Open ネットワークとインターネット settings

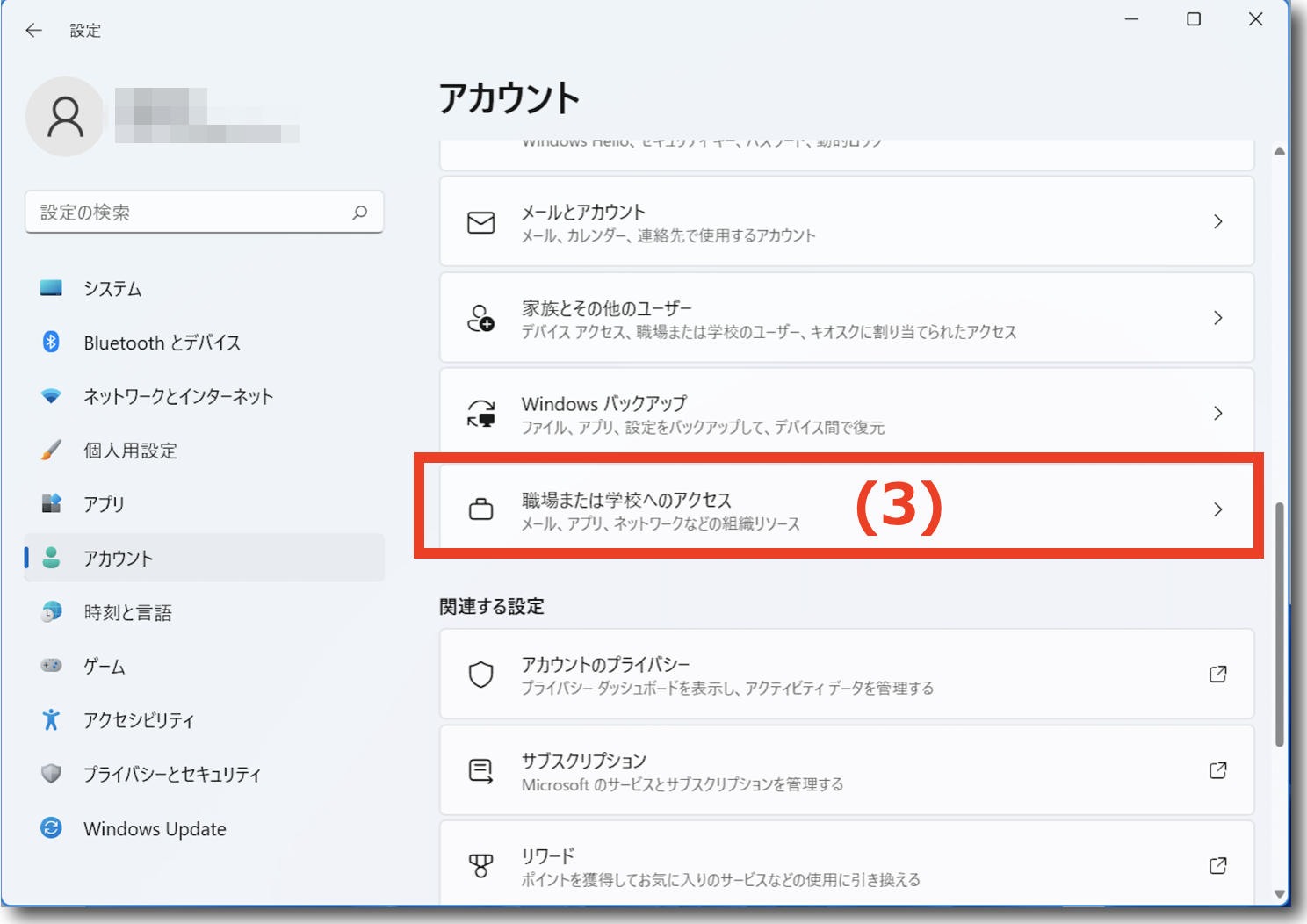[x=178, y=397]
